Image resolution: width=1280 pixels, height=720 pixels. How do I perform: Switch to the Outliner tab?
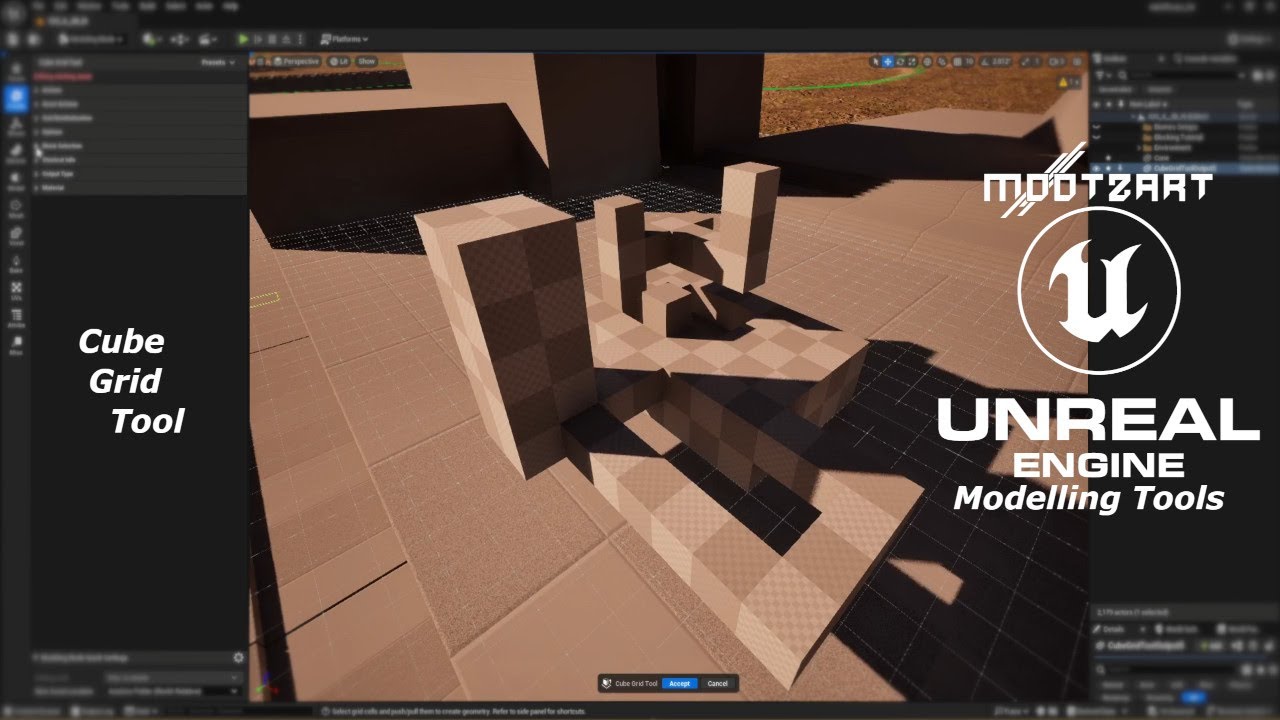coord(1115,59)
